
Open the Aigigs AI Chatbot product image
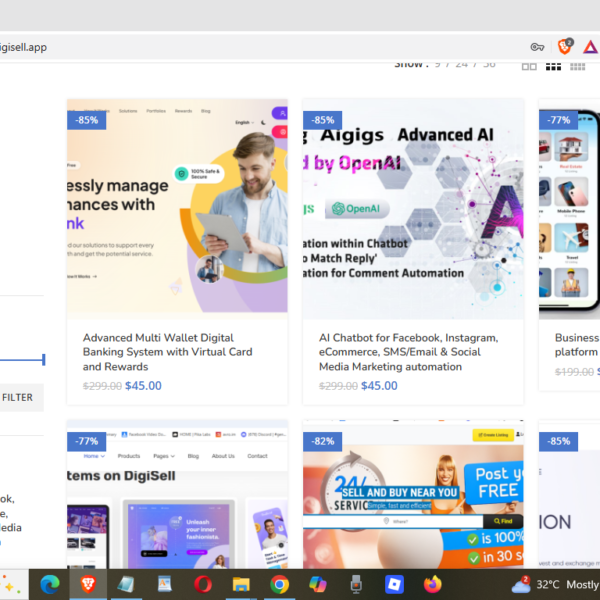pyautogui.click(x=413, y=209)
